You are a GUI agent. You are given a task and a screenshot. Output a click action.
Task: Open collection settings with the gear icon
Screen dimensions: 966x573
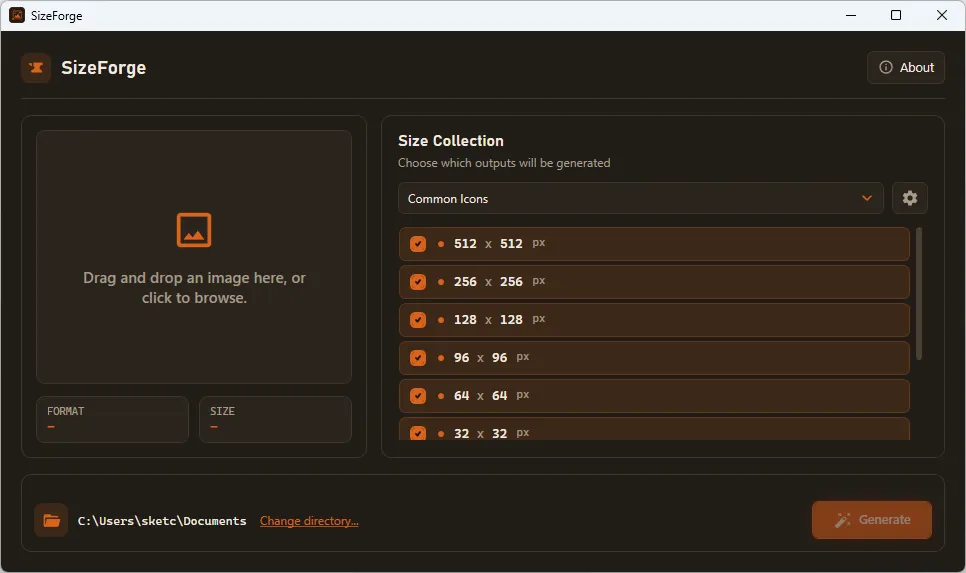tap(910, 198)
